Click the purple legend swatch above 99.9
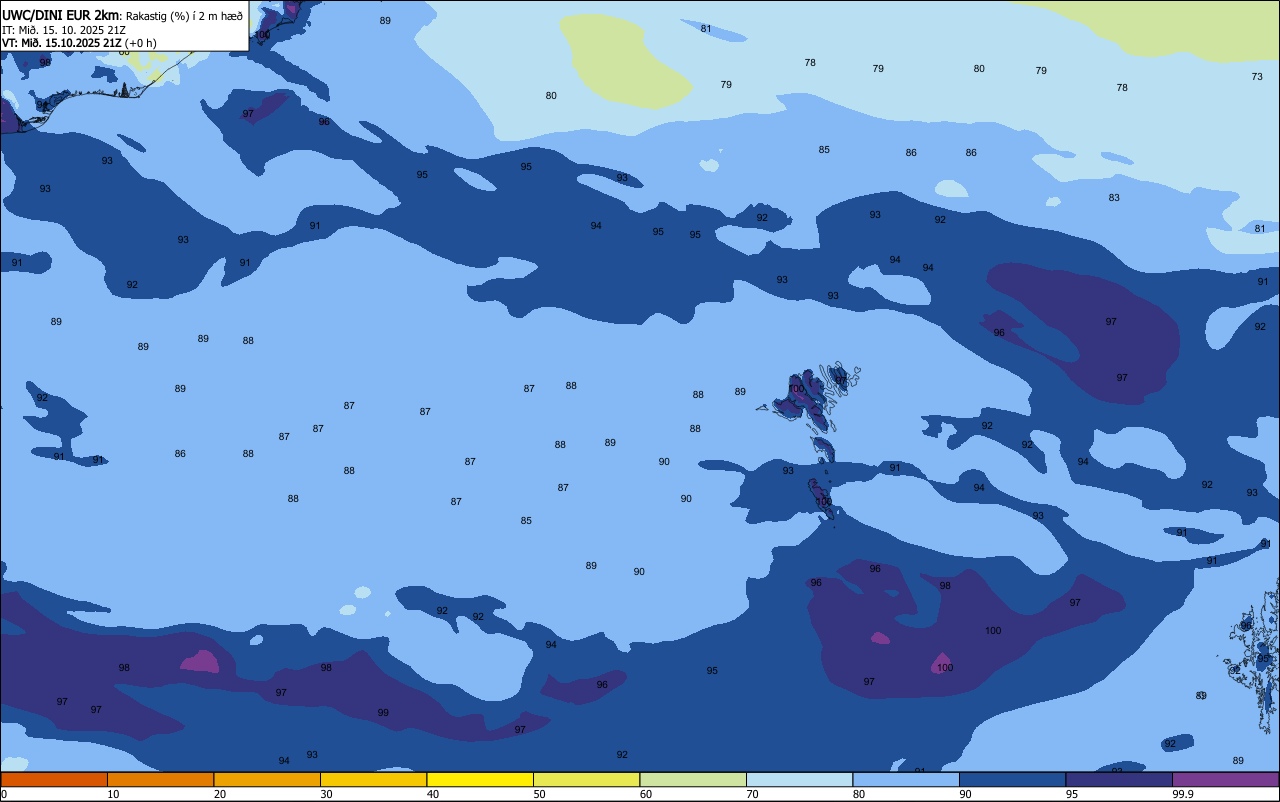This screenshot has height=802, width=1280. (1225, 779)
